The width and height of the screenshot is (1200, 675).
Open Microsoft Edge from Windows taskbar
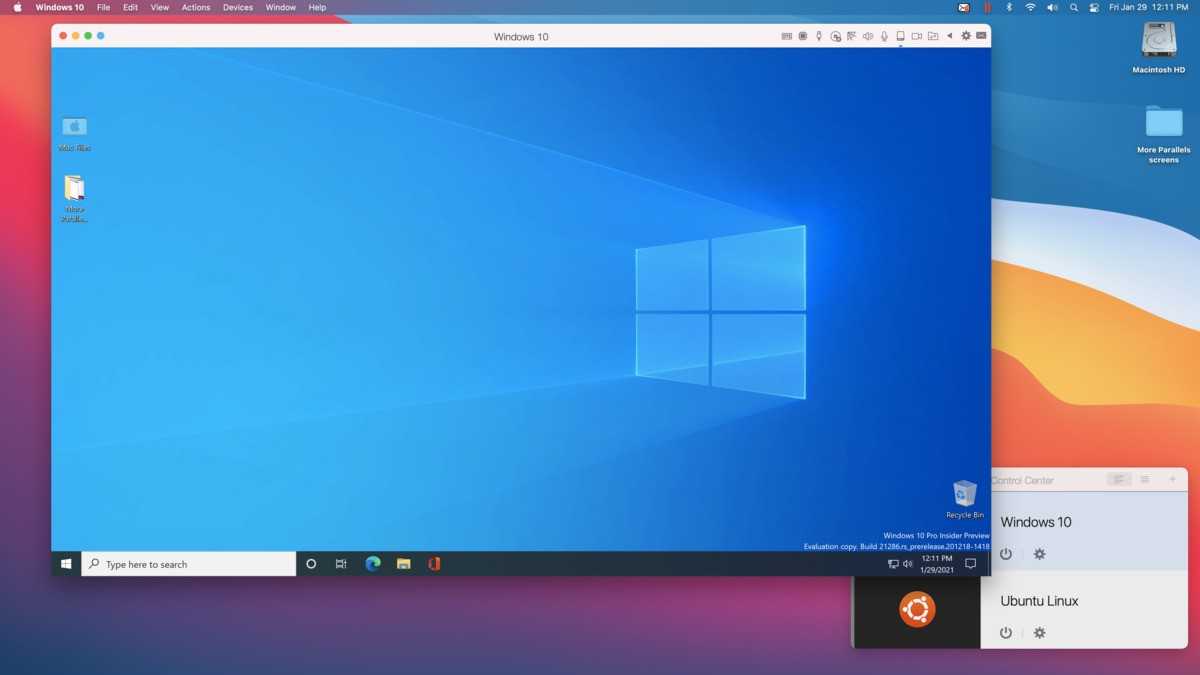pyautogui.click(x=373, y=564)
